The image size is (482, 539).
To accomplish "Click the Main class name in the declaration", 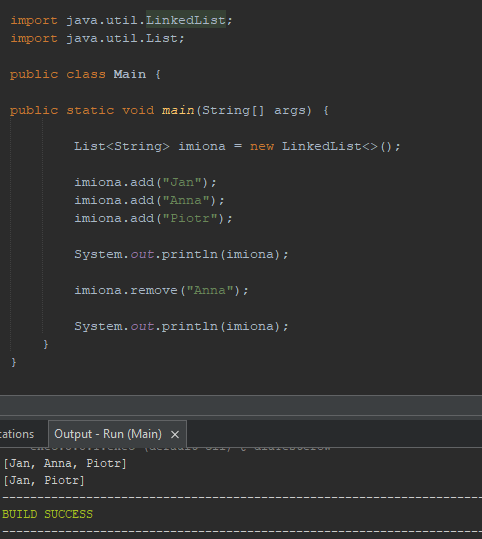I will [130, 74].
